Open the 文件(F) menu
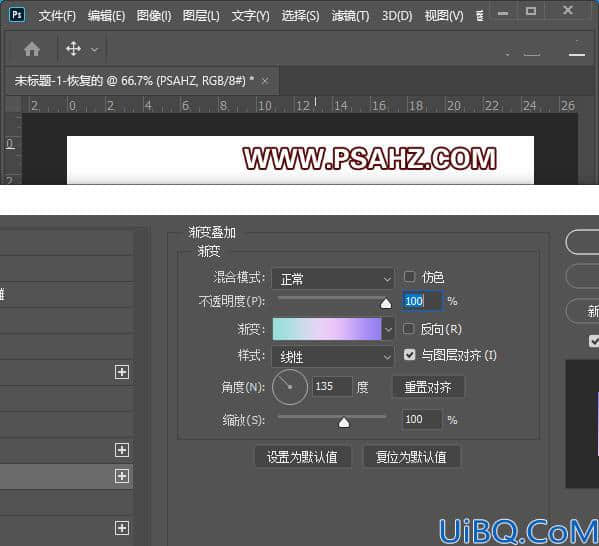This screenshot has width=599, height=546. pos(57,16)
